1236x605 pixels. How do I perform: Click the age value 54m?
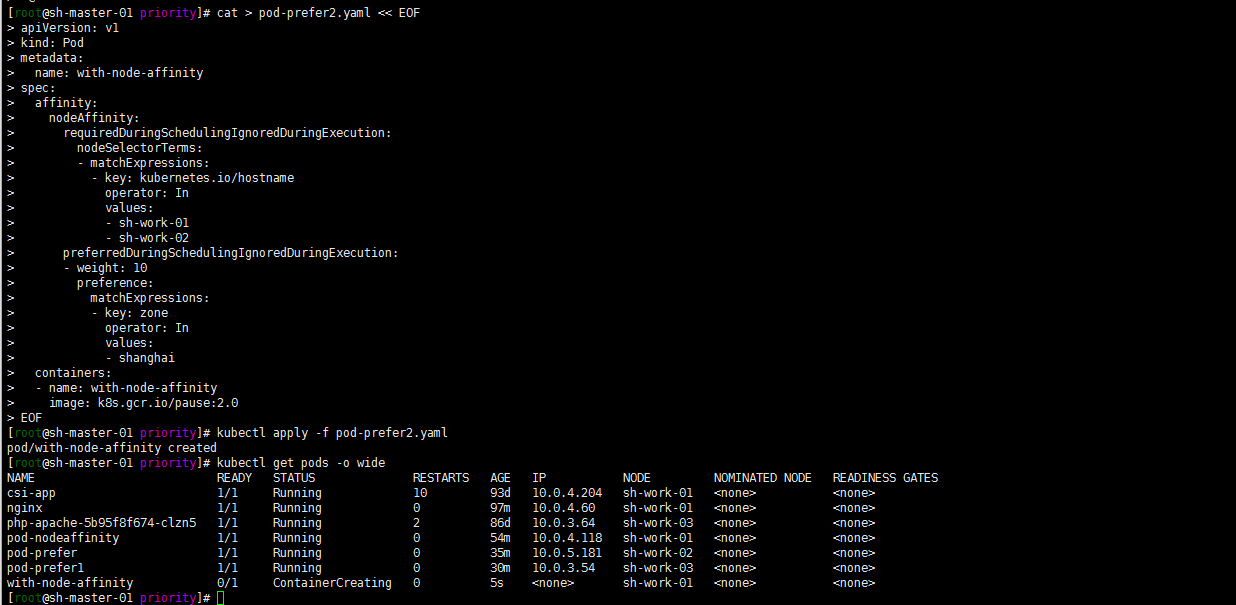pos(500,538)
